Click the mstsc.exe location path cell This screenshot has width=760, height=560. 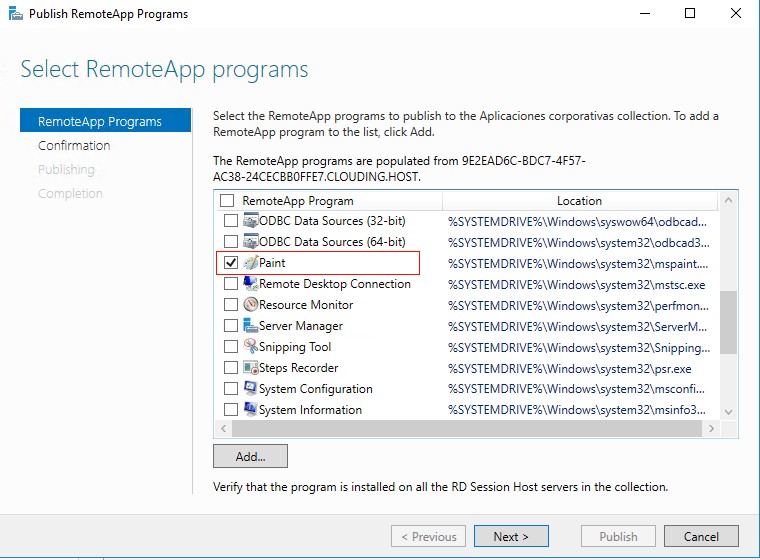pyautogui.click(x=576, y=285)
